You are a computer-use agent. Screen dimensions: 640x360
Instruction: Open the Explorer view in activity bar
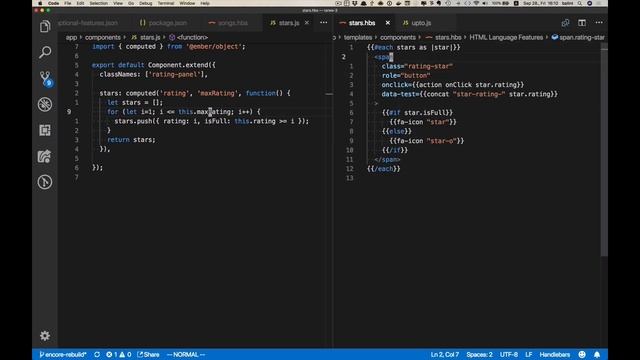coord(45,27)
